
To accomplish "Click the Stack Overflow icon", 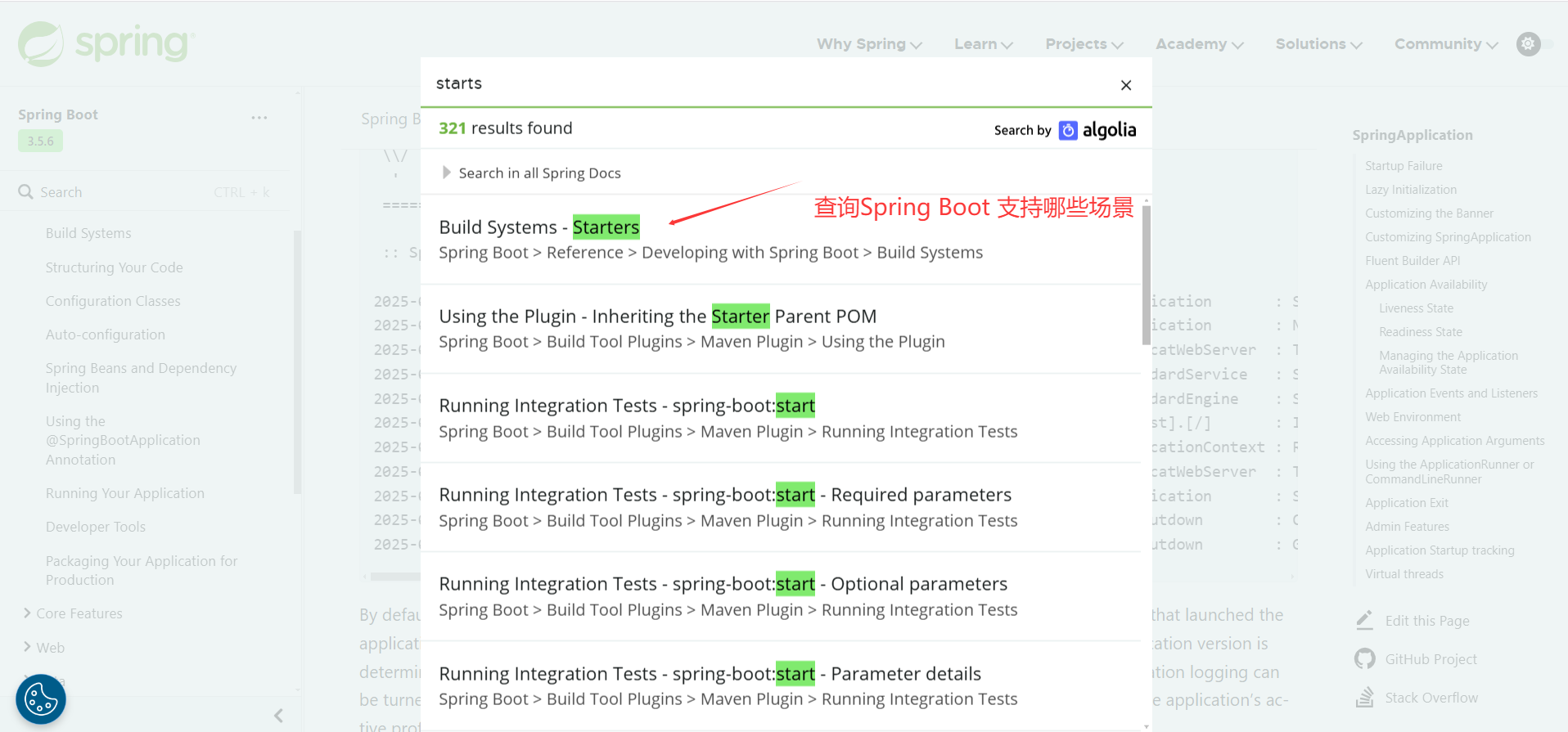I will tap(1364, 698).
